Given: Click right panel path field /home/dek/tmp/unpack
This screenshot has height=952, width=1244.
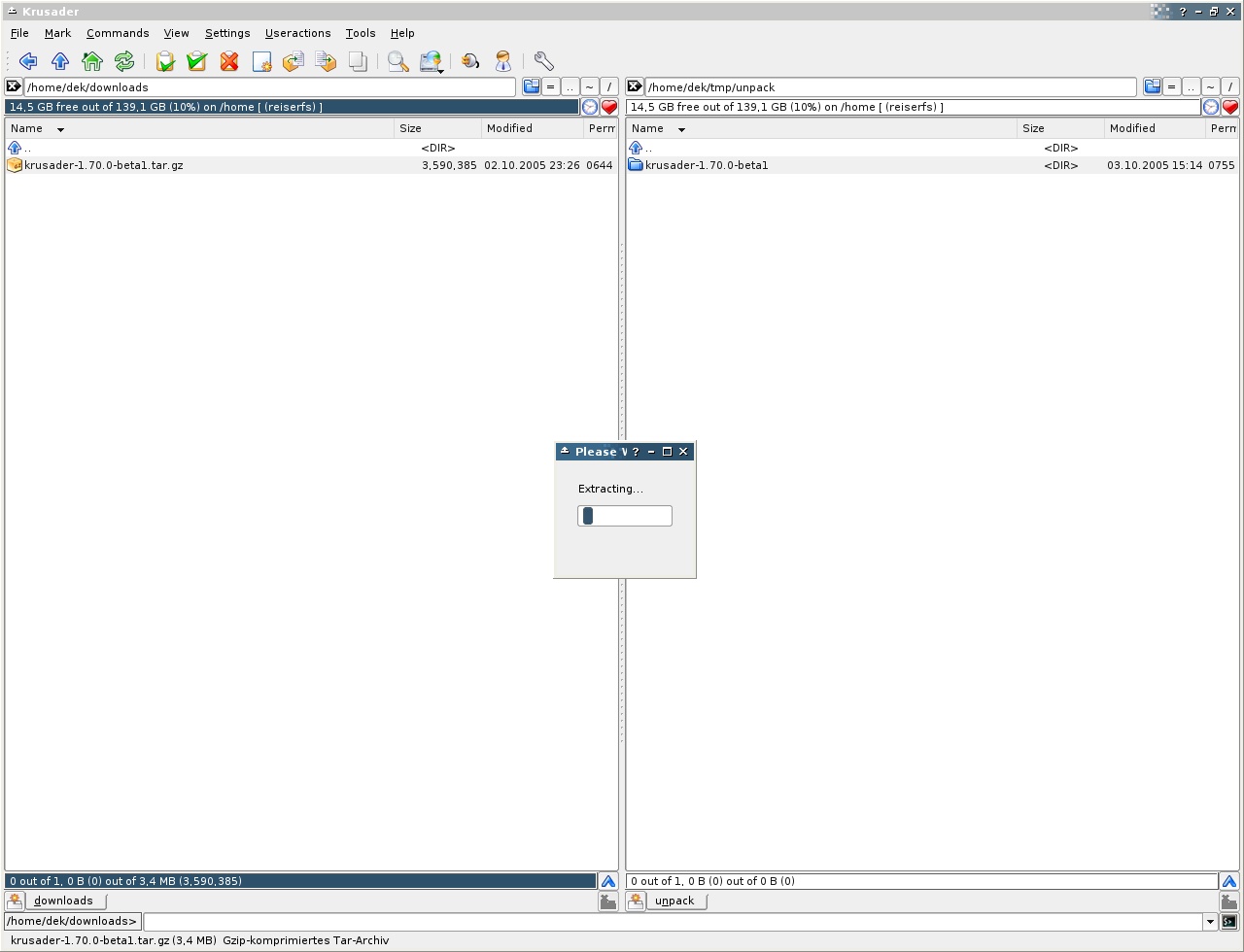Looking at the screenshot, I should point(891,86).
